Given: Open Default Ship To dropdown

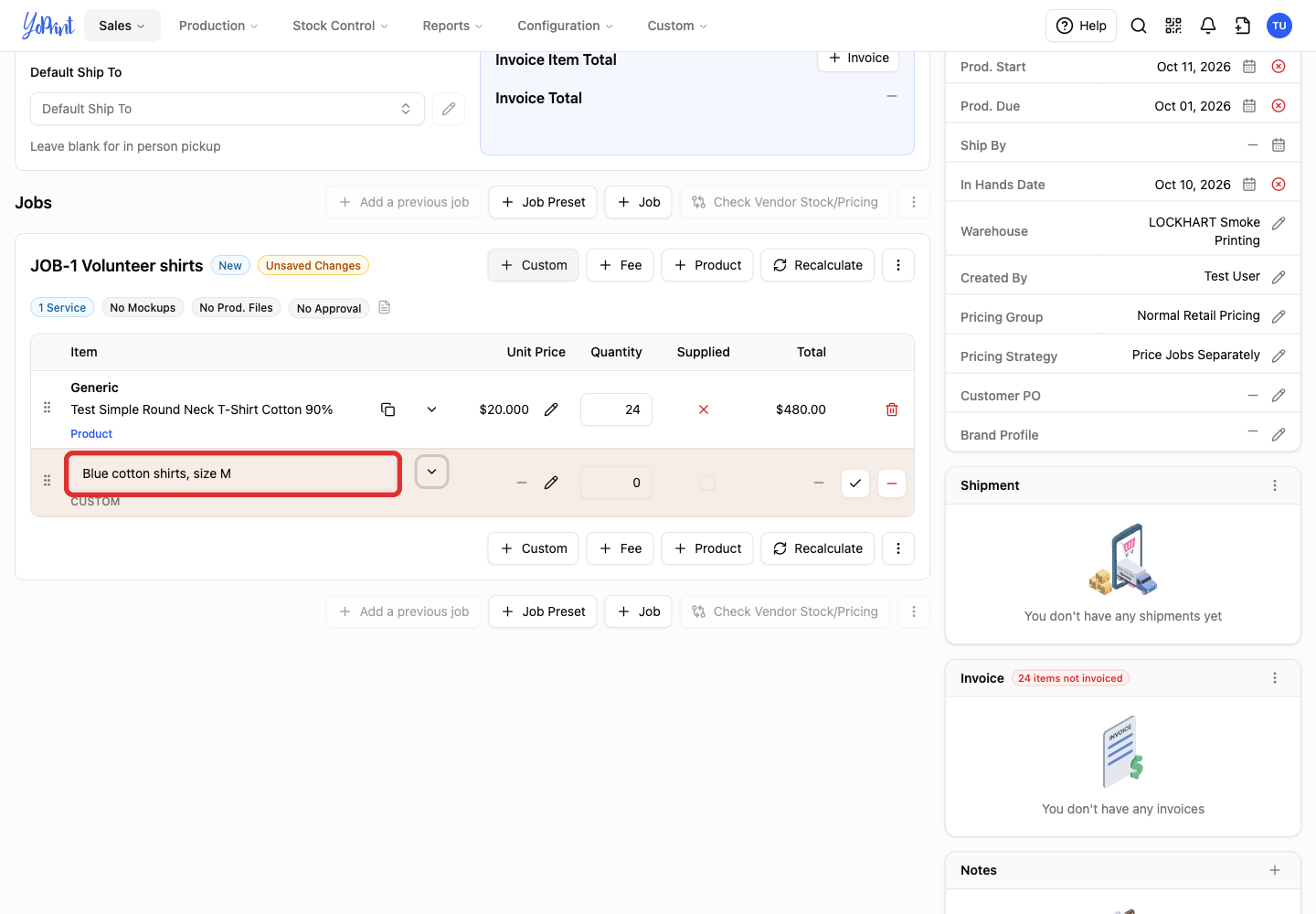Looking at the screenshot, I should coord(228,109).
